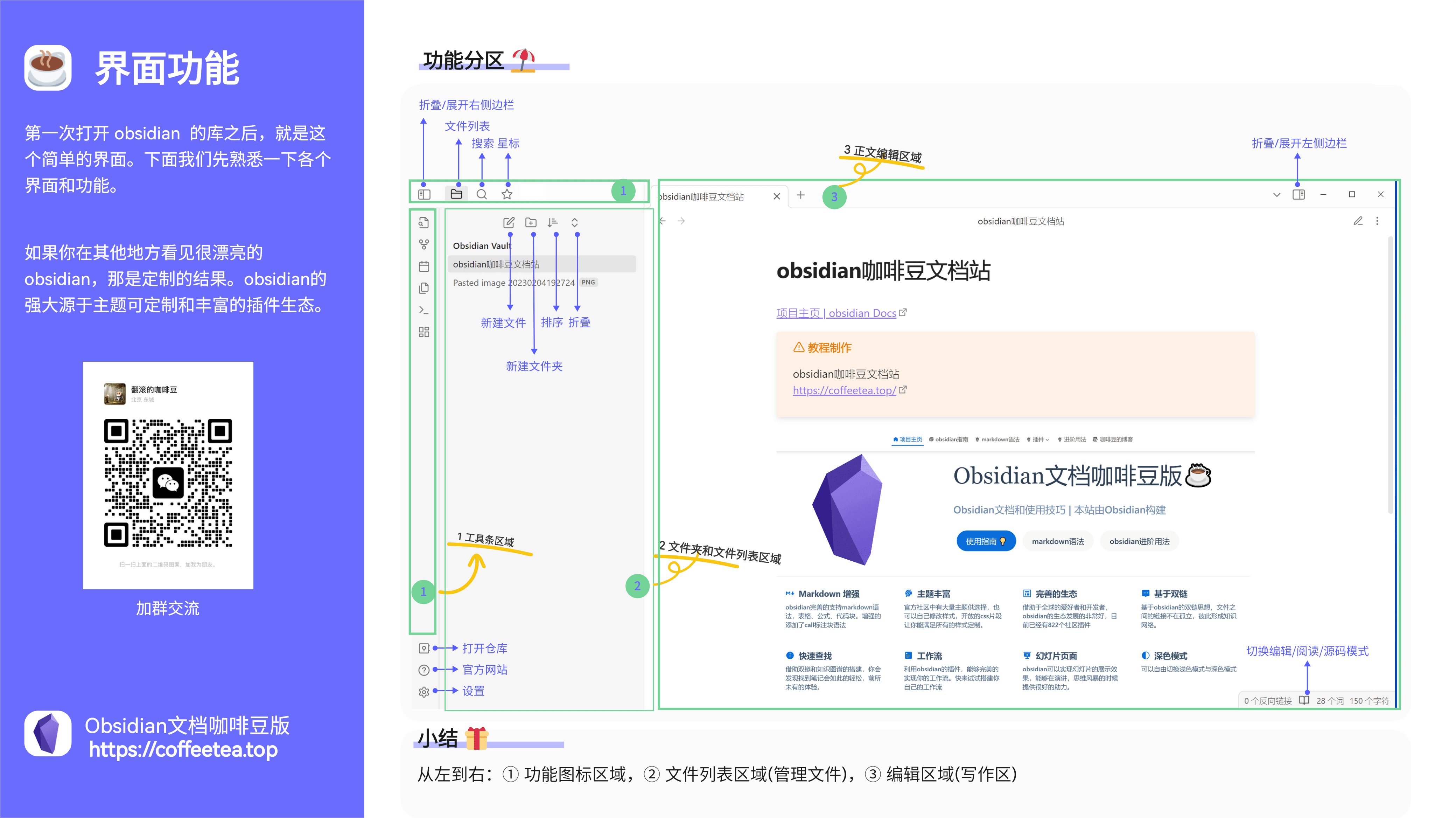Click the 完善的生态 feature heading

coord(1056,594)
